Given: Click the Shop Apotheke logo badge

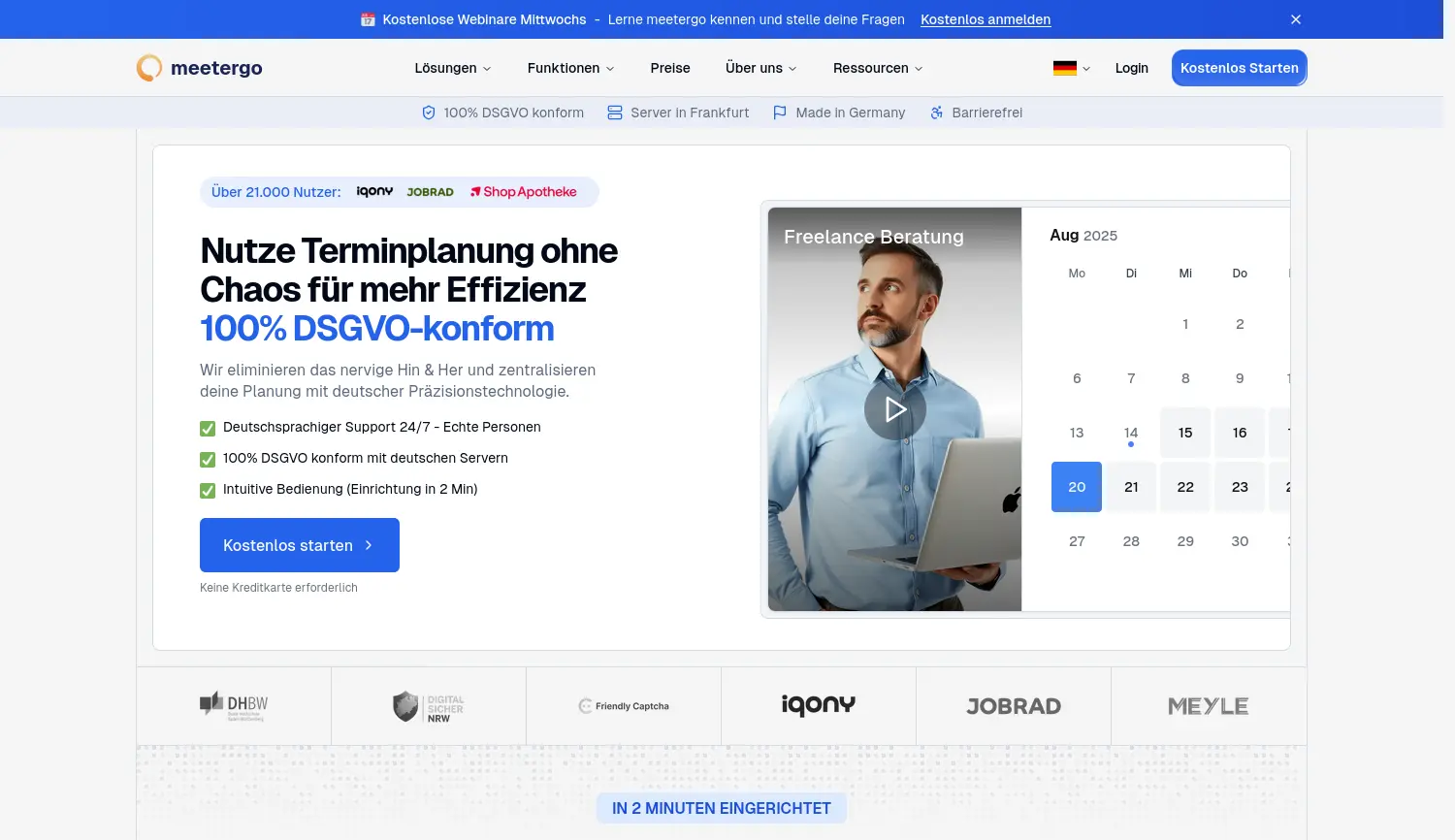Looking at the screenshot, I should (525, 191).
